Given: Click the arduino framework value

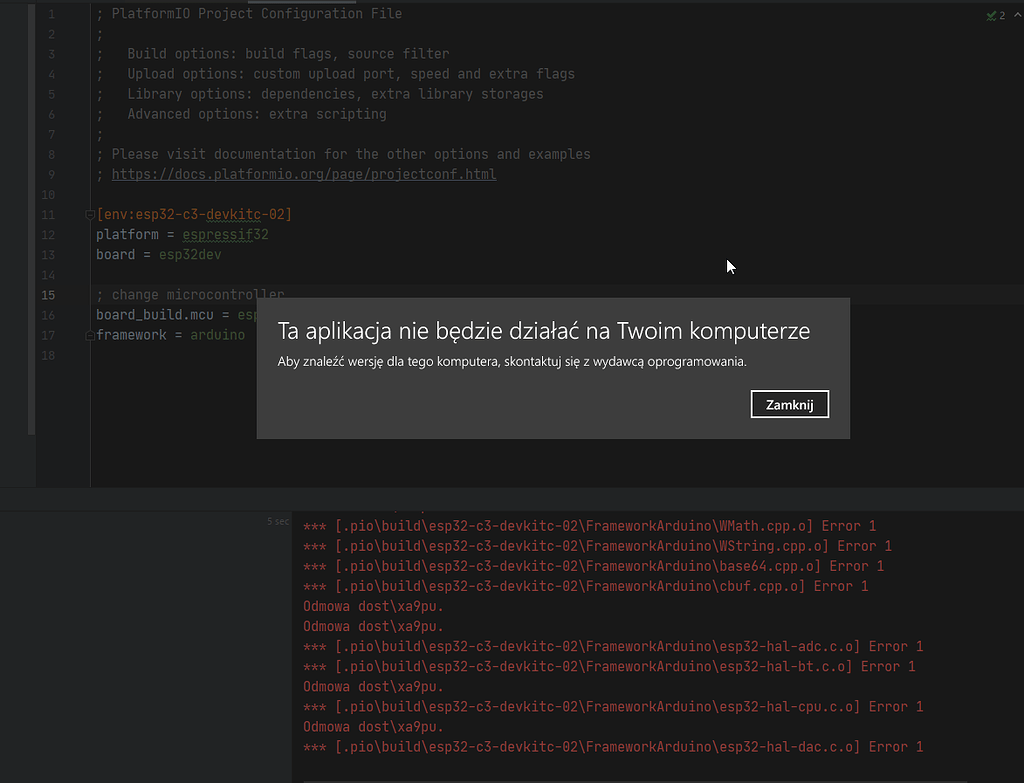Looking at the screenshot, I should (x=217, y=335).
